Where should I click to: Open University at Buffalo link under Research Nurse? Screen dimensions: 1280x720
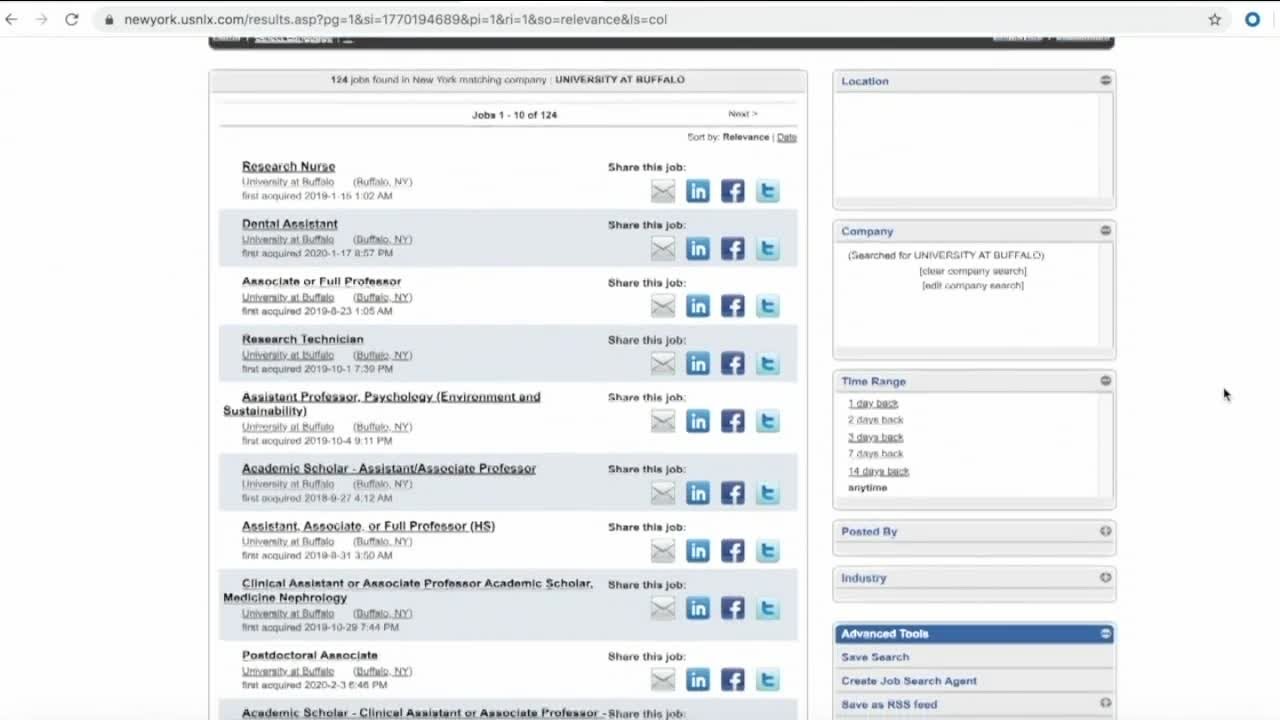coord(288,182)
